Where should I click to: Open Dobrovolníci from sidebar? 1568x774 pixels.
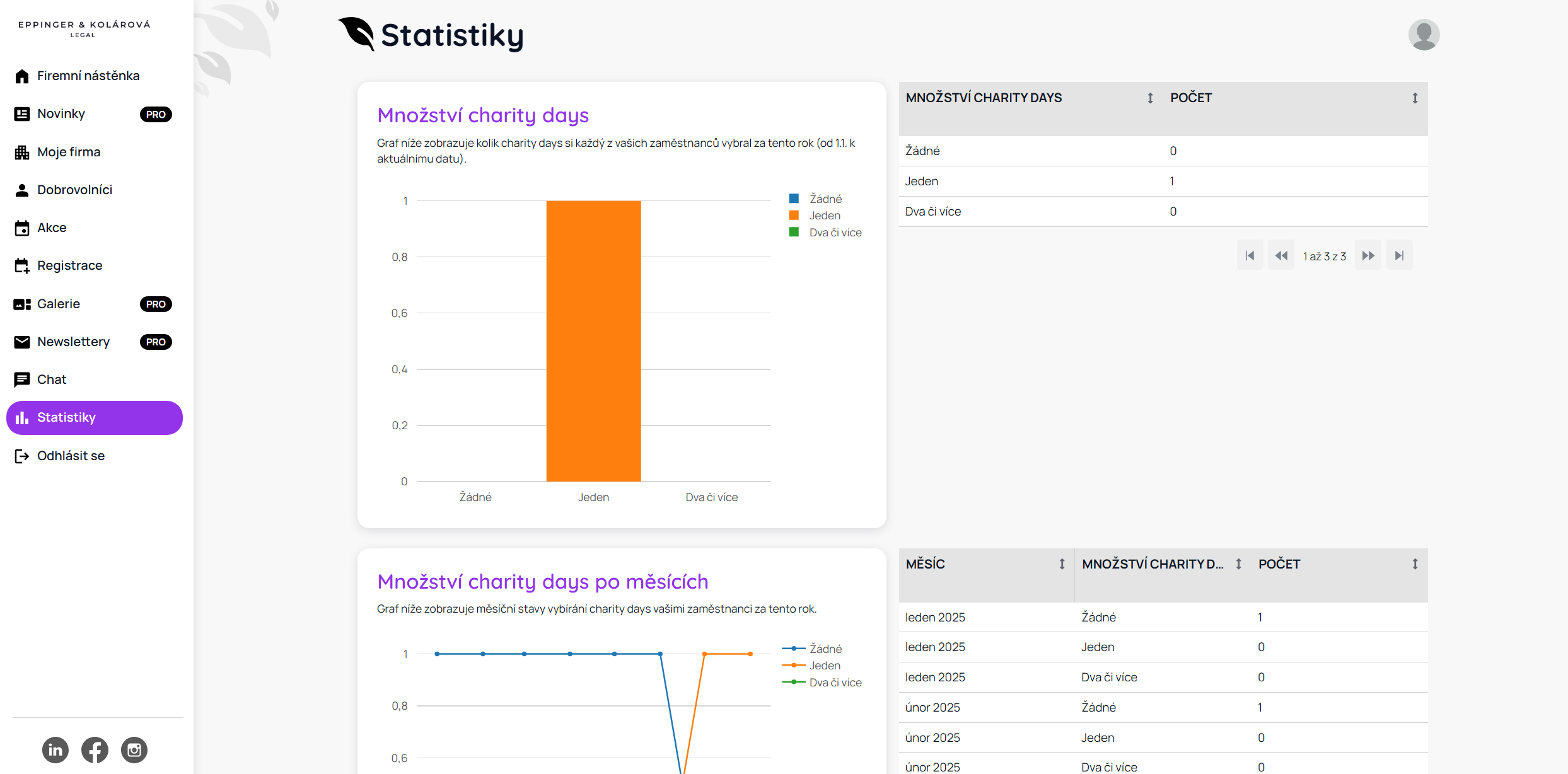[x=74, y=190]
